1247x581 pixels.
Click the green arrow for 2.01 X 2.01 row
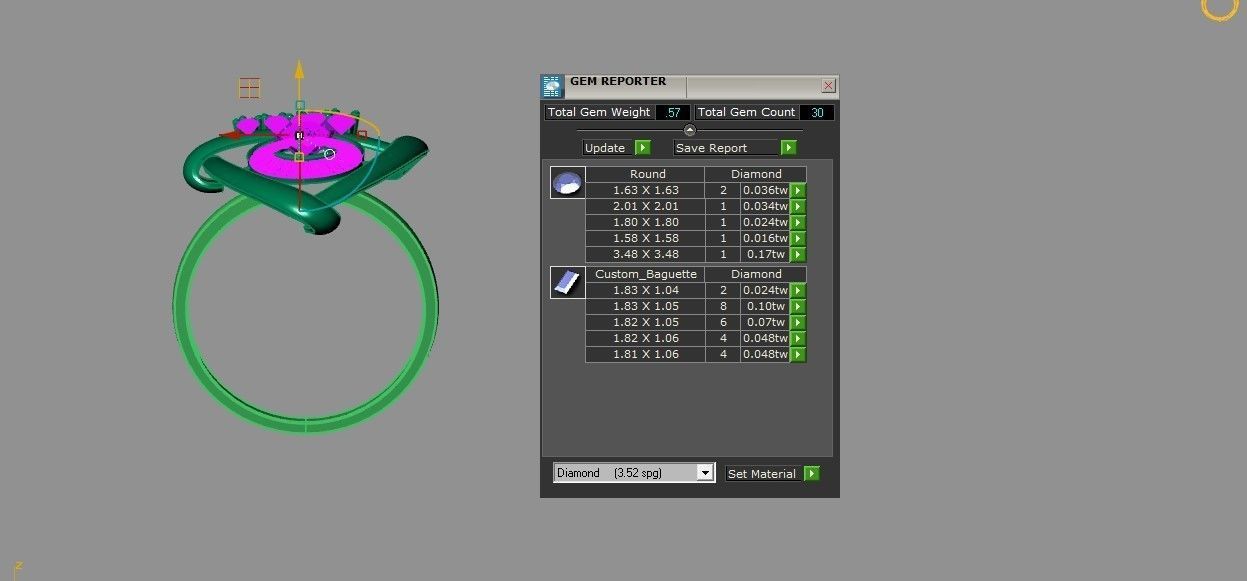[798, 206]
